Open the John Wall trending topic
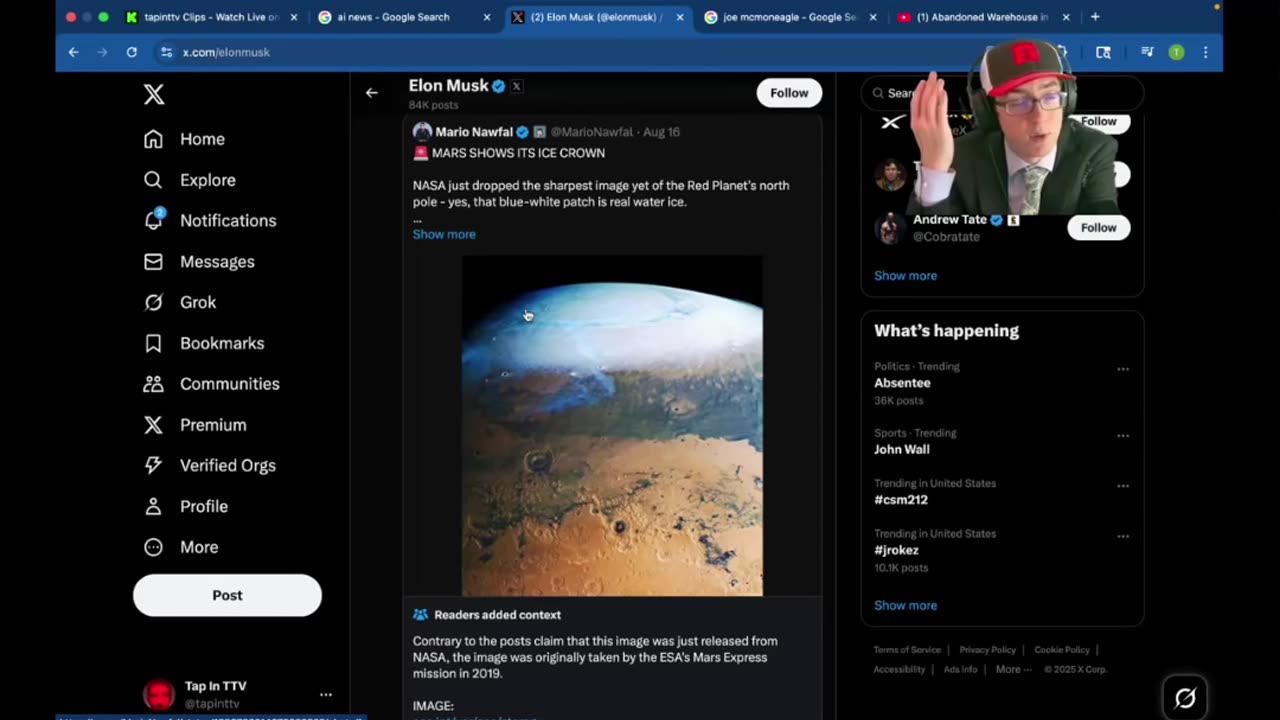 (902, 450)
